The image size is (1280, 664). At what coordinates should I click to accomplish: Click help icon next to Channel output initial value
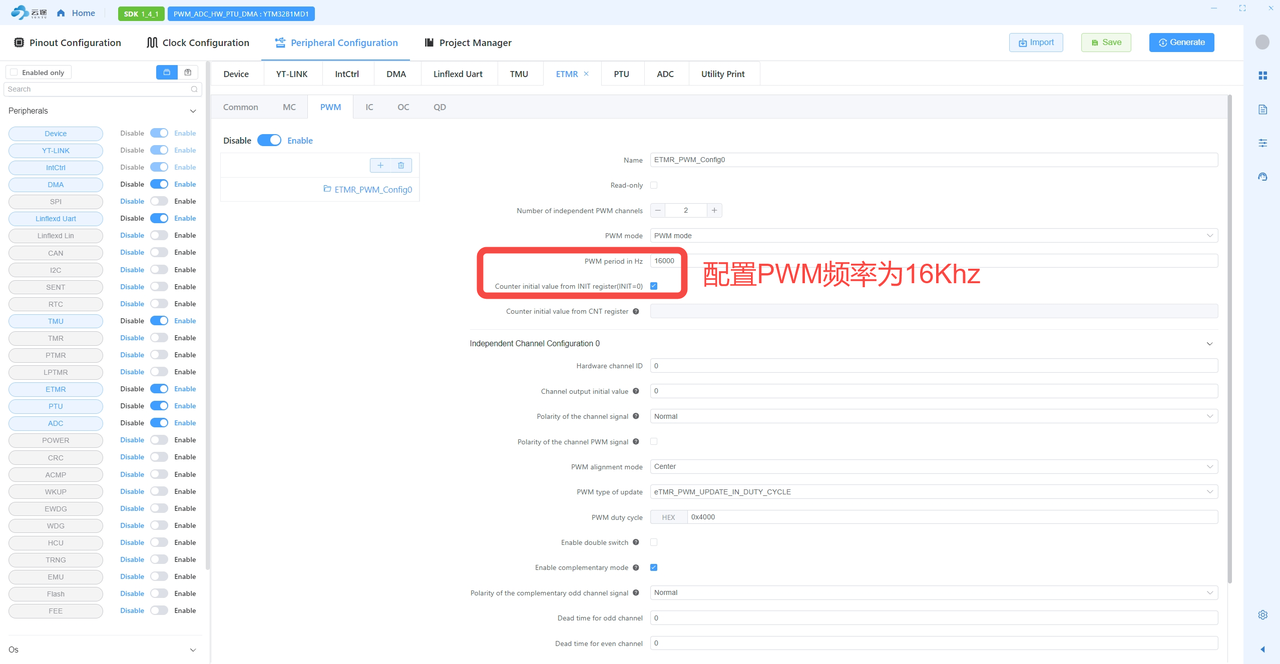pyautogui.click(x=636, y=391)
